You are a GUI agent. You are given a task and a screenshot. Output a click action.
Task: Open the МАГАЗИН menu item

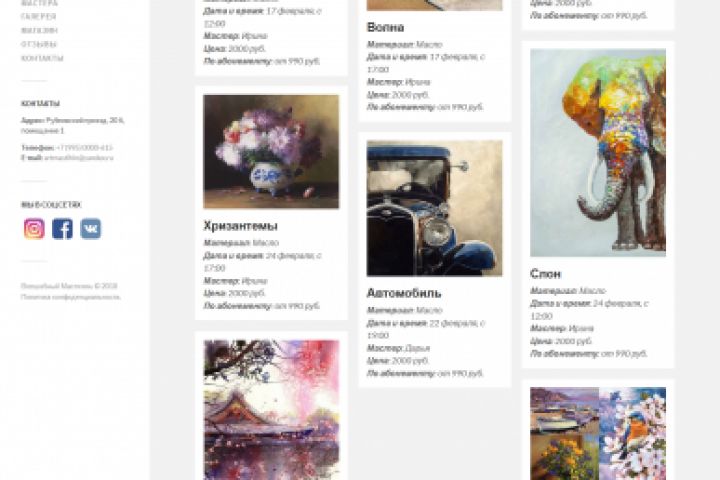tap(39, 30)
